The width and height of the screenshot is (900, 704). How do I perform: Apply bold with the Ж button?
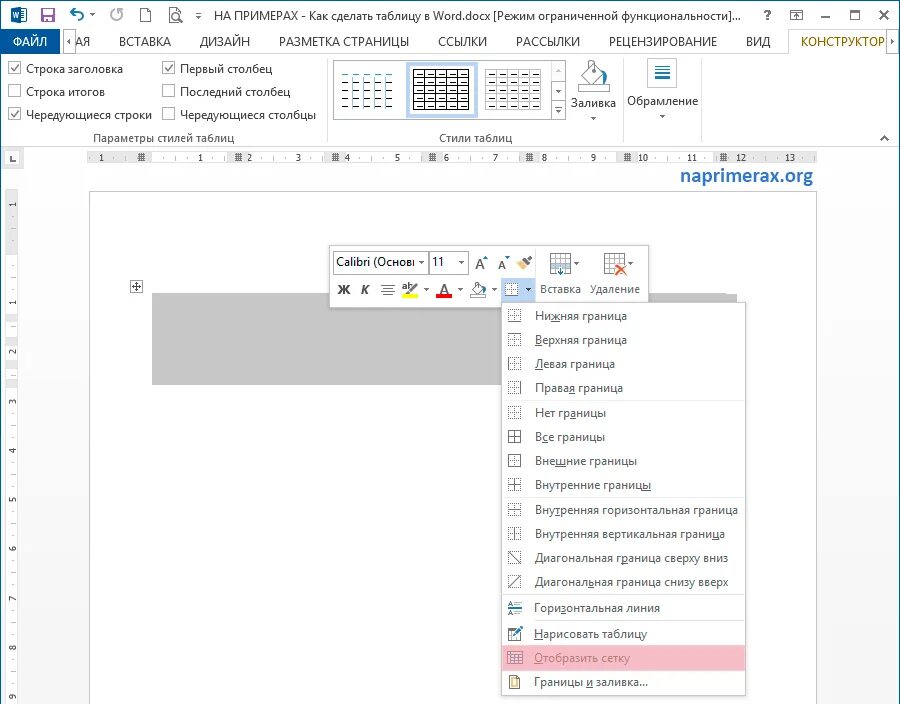click(x=343, y=290)
